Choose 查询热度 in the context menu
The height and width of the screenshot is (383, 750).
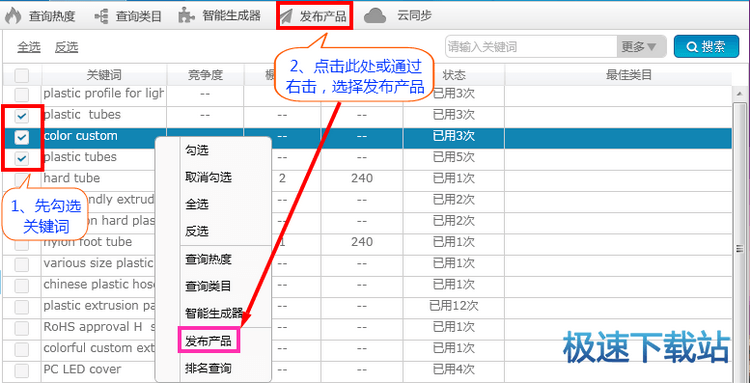(x=213, y=260)
